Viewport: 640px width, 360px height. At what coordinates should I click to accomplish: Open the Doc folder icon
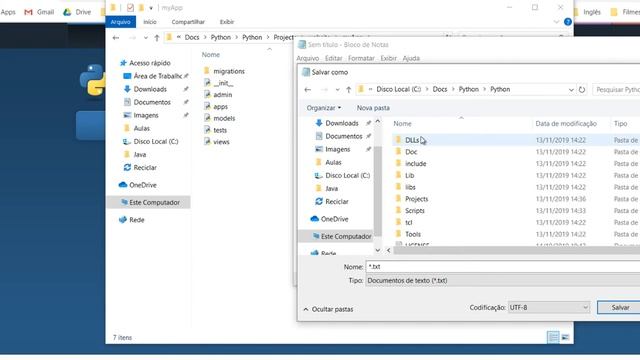click(399, 151)
